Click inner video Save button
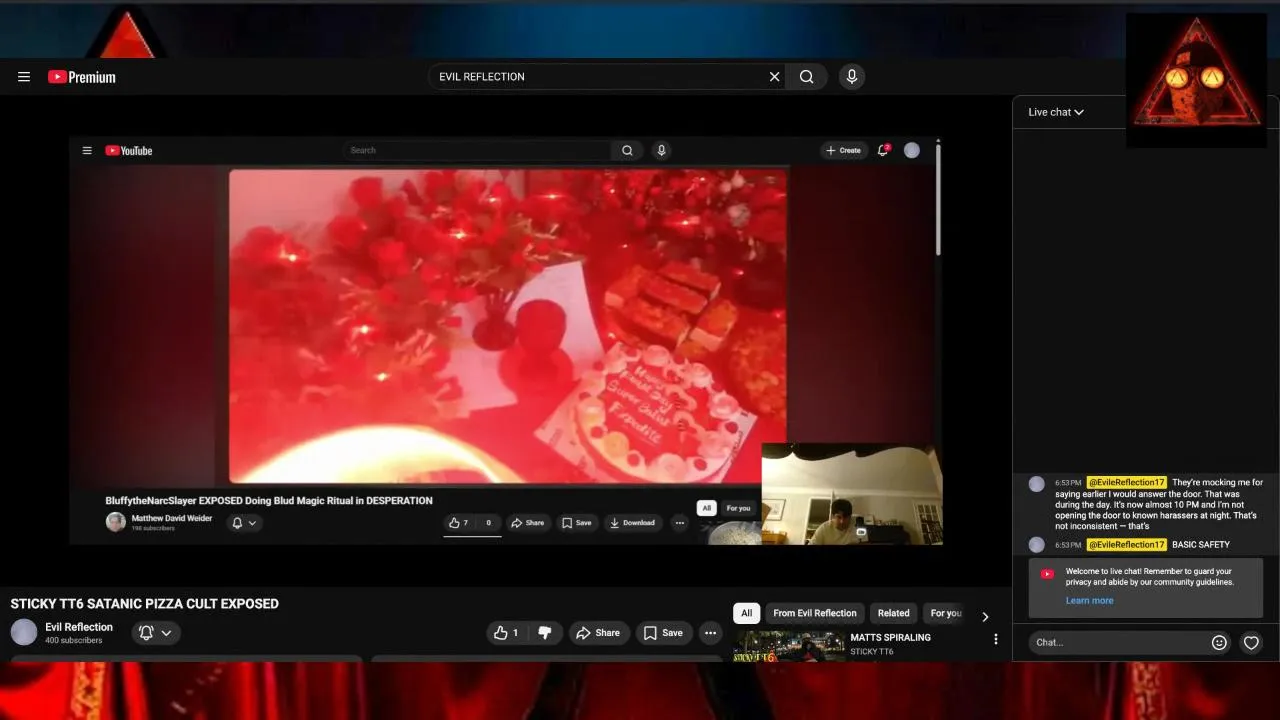This screenshot has height=720, width=1280. coord(576,522)
